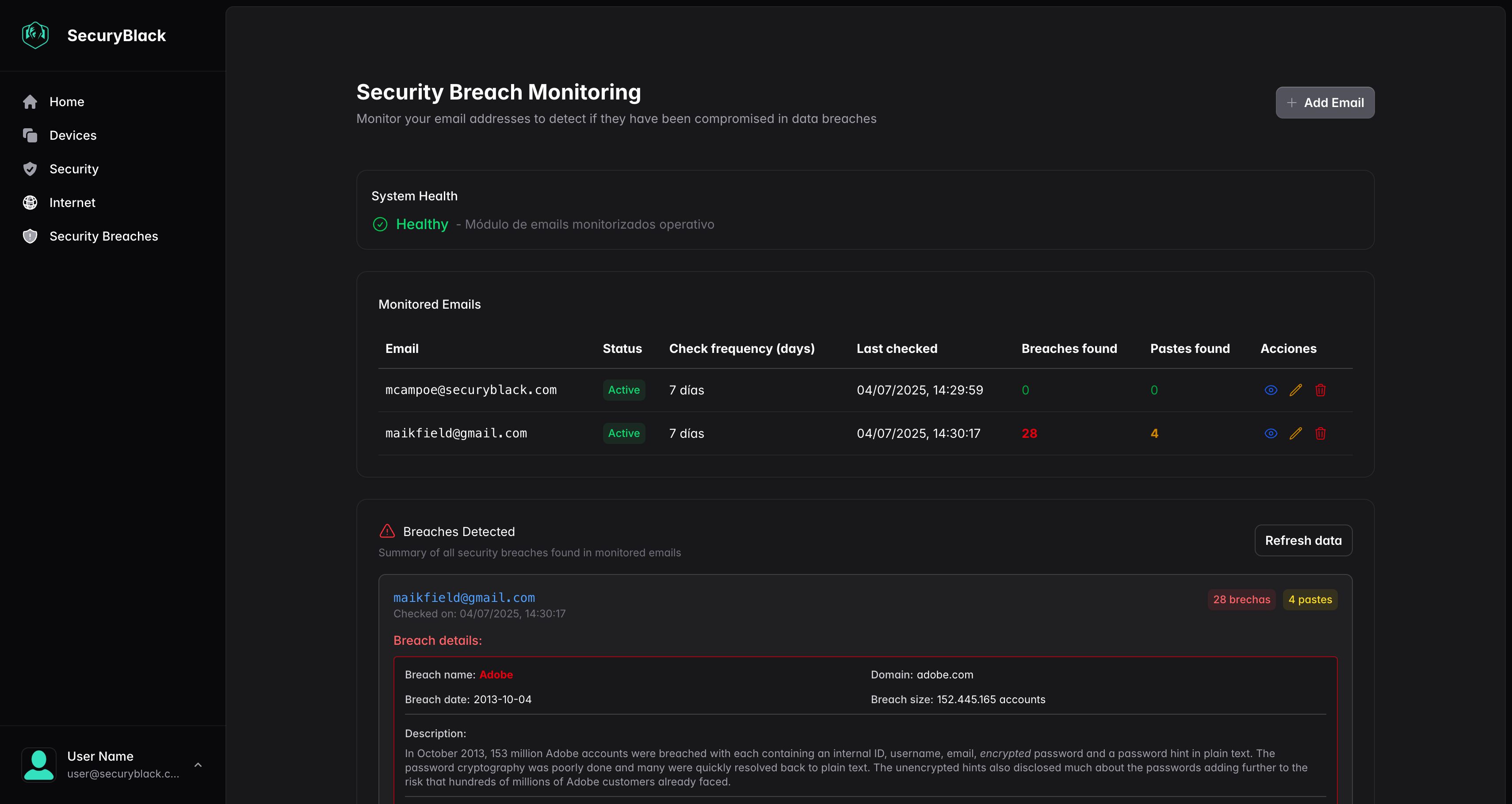This screenshot has width=1512, height=804.
Task: Click the user avatar icon
Action: (x=39, y=765)
